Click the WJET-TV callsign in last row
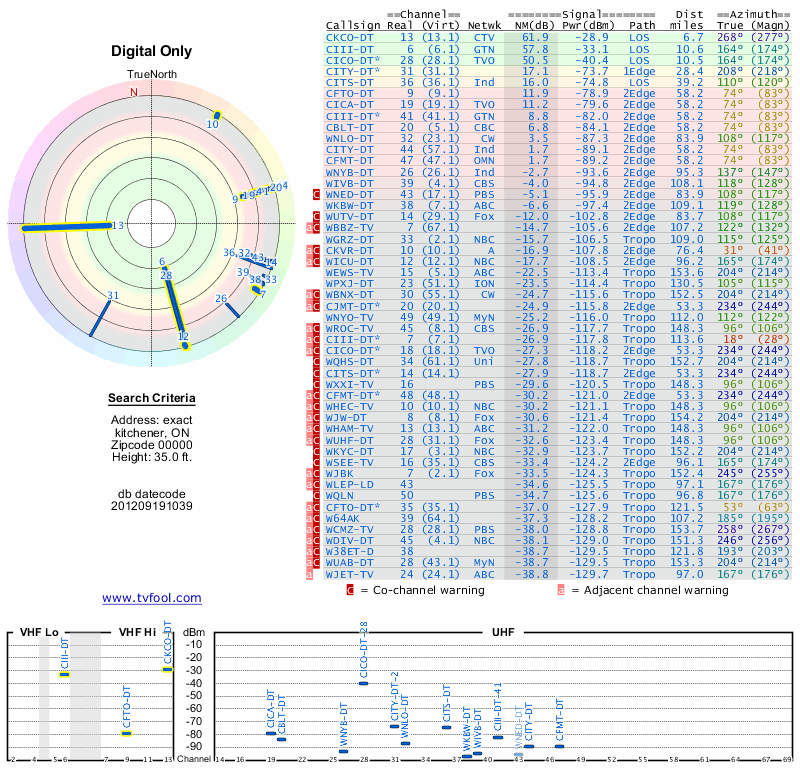Viewport: 800px width, 768px height. coord(350,574)
